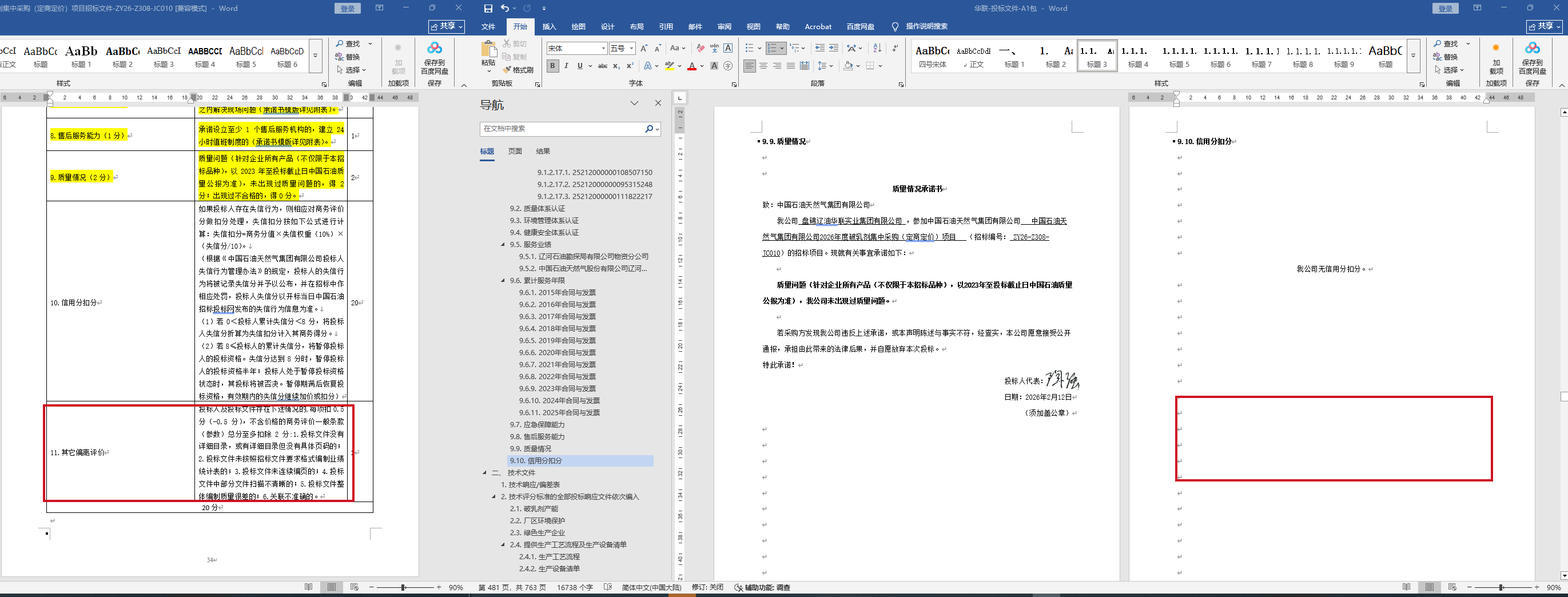
Task: Apply the 标题 4 style in the 华联 window
Action: (1137, 56)
